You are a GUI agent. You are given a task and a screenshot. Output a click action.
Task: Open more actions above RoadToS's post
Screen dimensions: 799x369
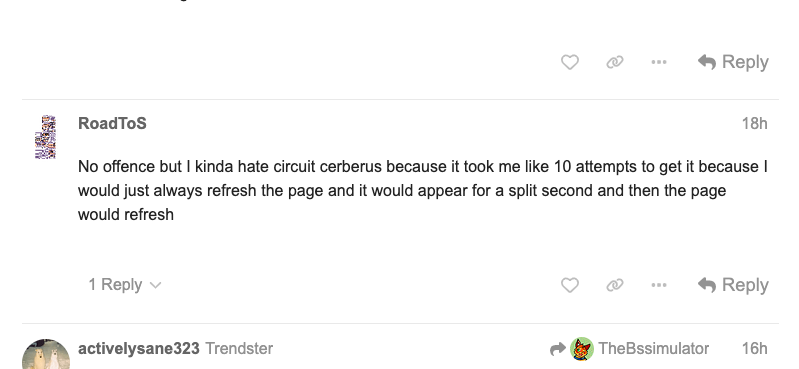(659, 62)
